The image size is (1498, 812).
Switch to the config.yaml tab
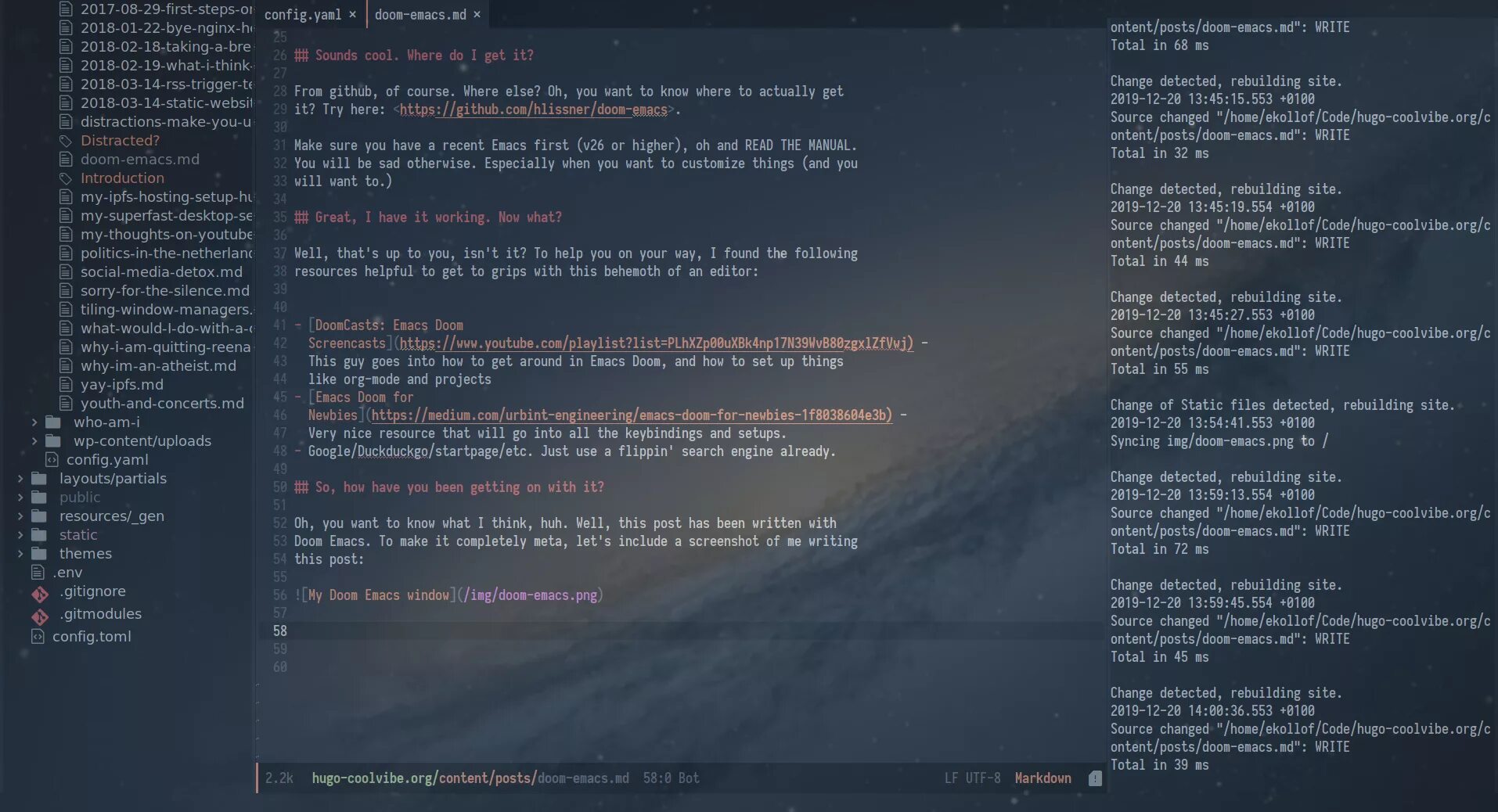302,15
